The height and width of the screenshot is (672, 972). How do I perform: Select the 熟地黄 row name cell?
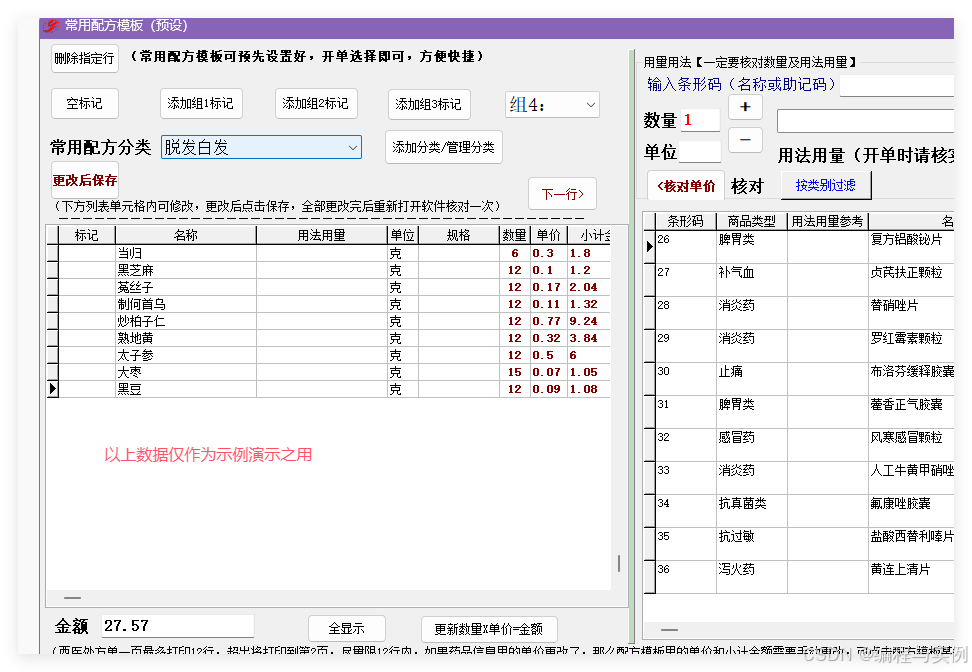(x=185, y=338)
